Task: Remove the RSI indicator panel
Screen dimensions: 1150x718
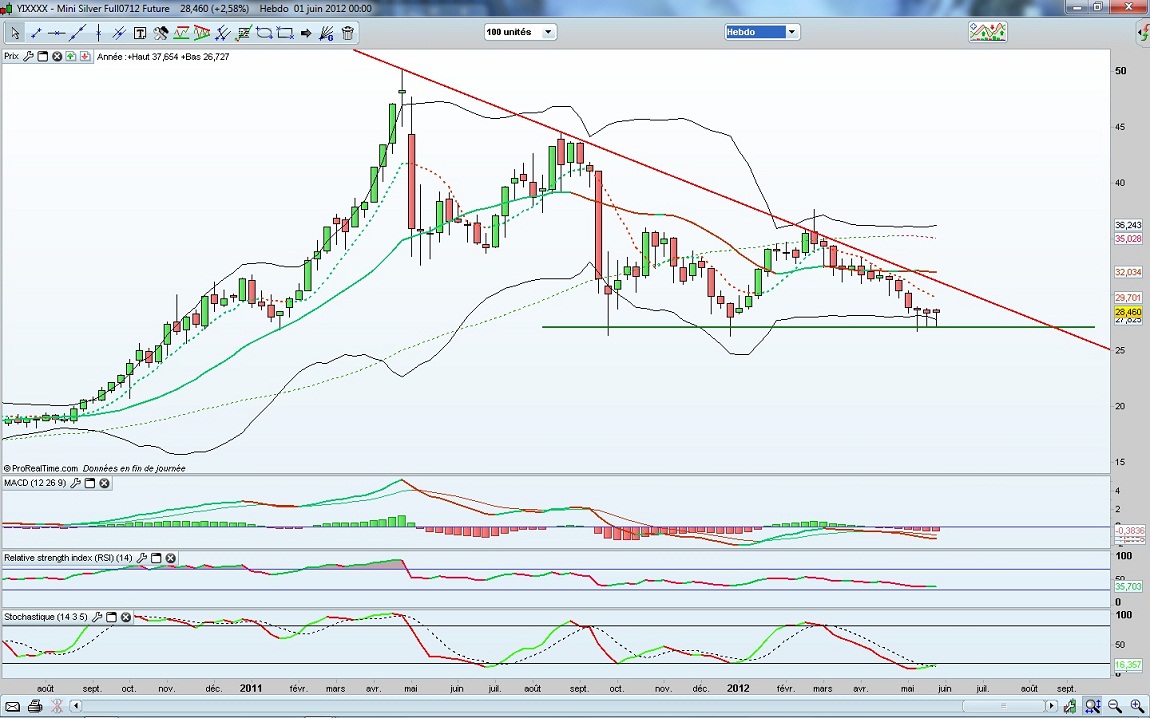Action: coord(170,557)
